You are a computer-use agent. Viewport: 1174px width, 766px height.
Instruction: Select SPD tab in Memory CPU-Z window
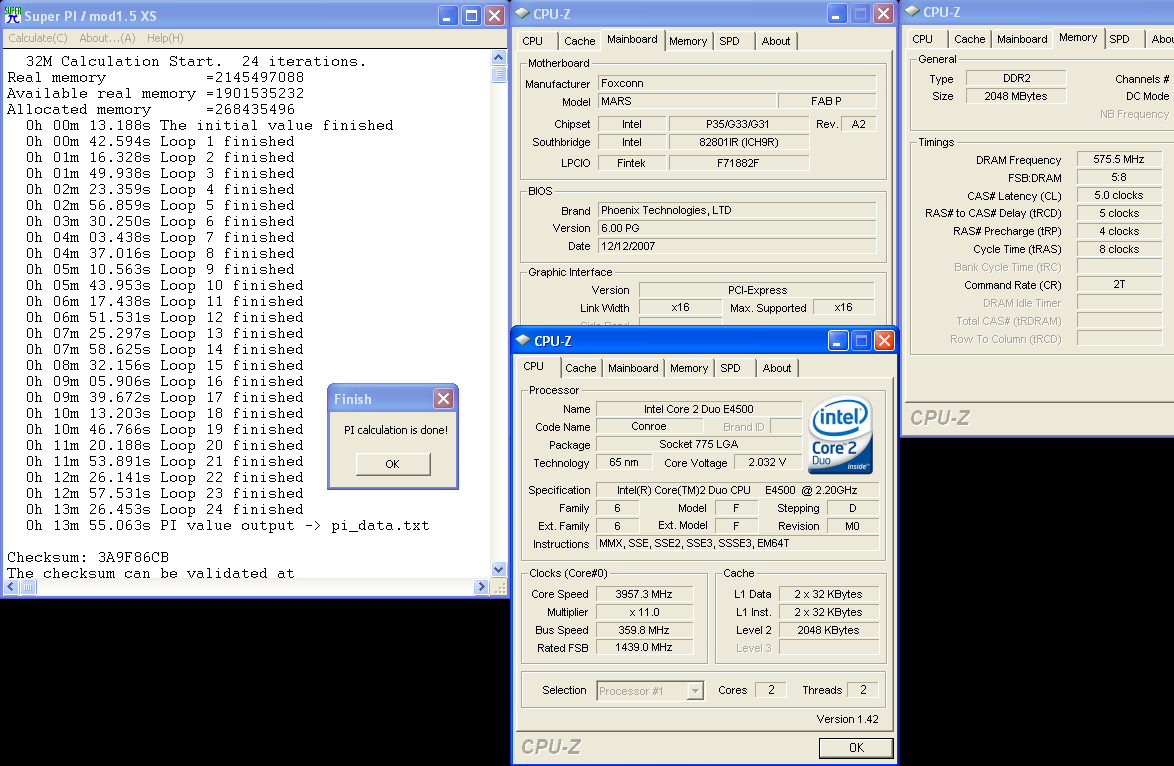[1119, 39]
